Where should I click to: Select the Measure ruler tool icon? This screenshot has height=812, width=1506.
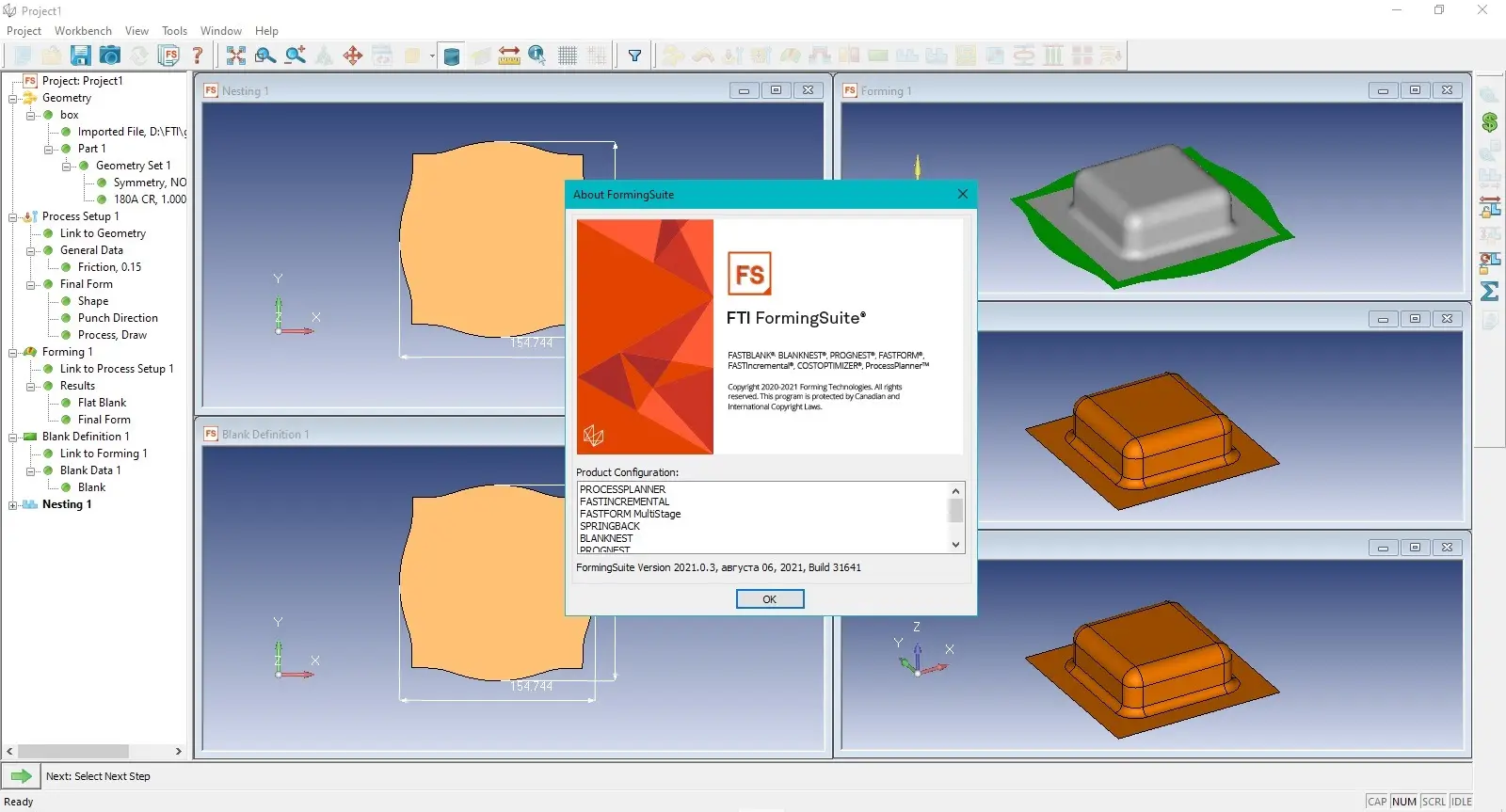(509, 56)
